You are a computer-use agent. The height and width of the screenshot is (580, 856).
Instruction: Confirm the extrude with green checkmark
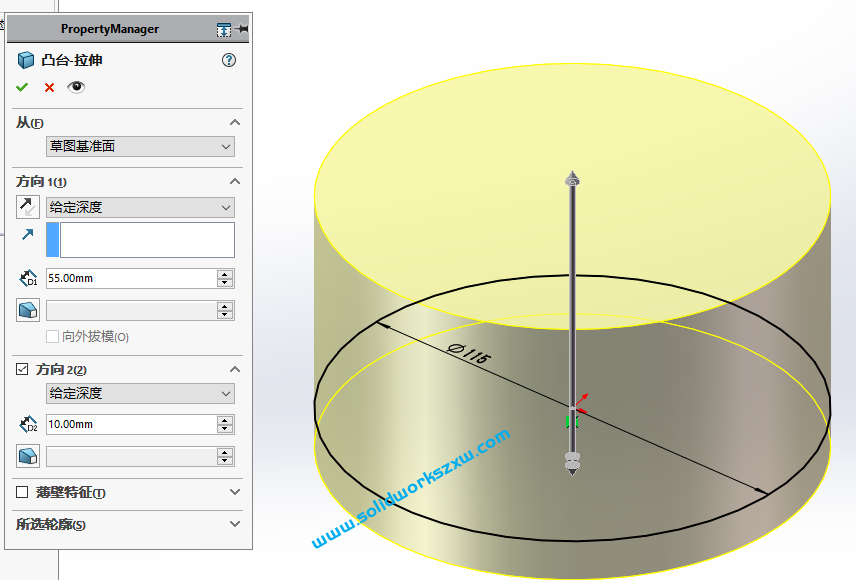point(21,86)
